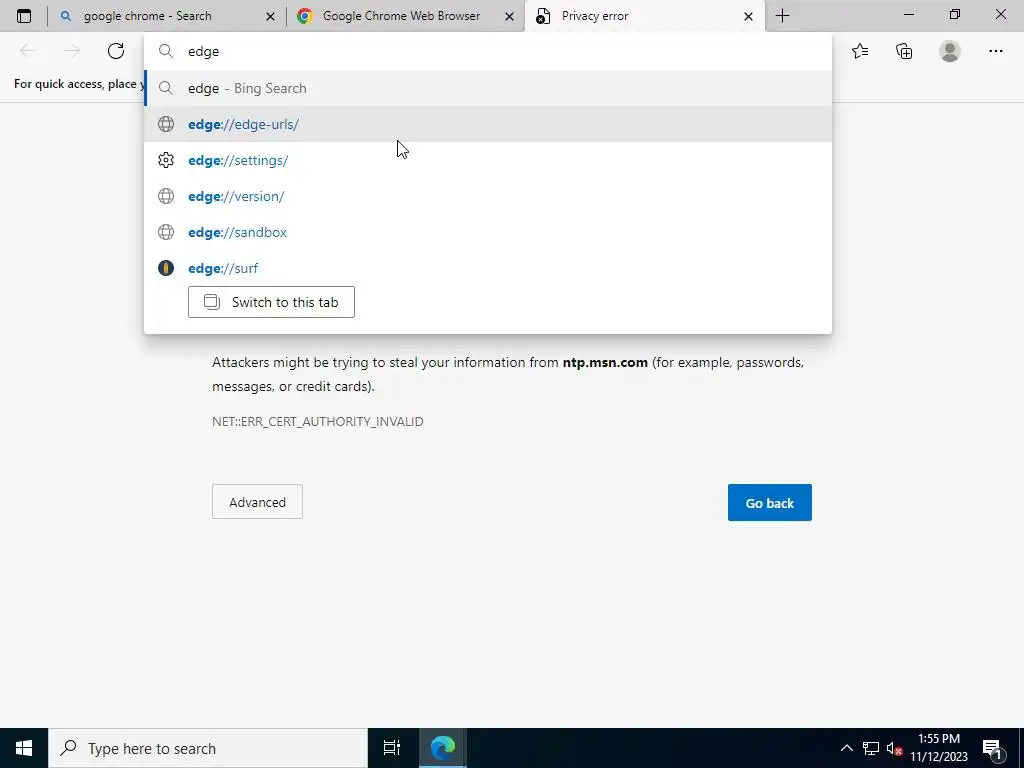Click the Privacy error tab page icon
The height and width of the screenshot is (768, 1024).
click(x=543, y=16)
